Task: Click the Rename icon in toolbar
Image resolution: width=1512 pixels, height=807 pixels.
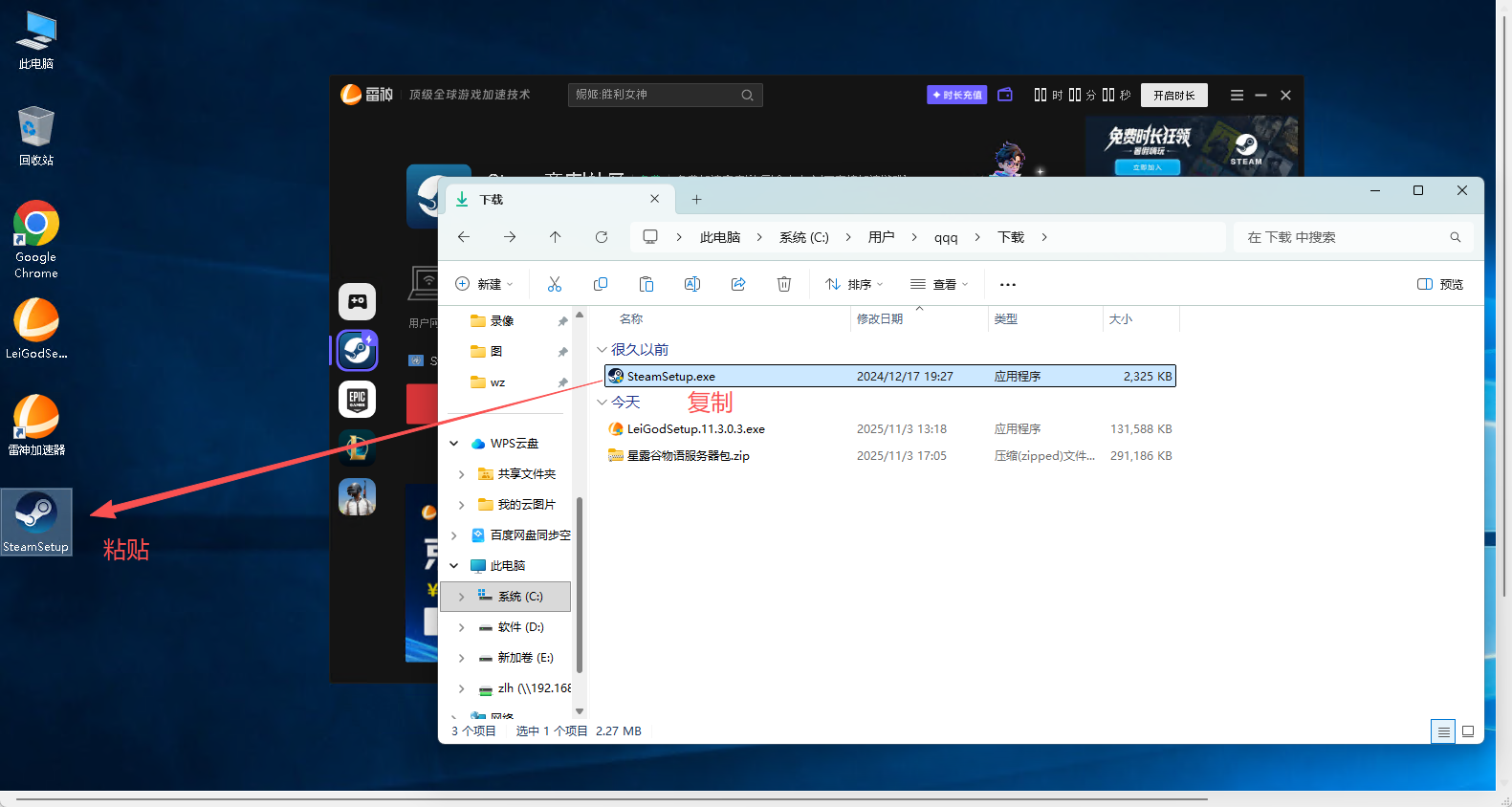Action: (692, 284)
